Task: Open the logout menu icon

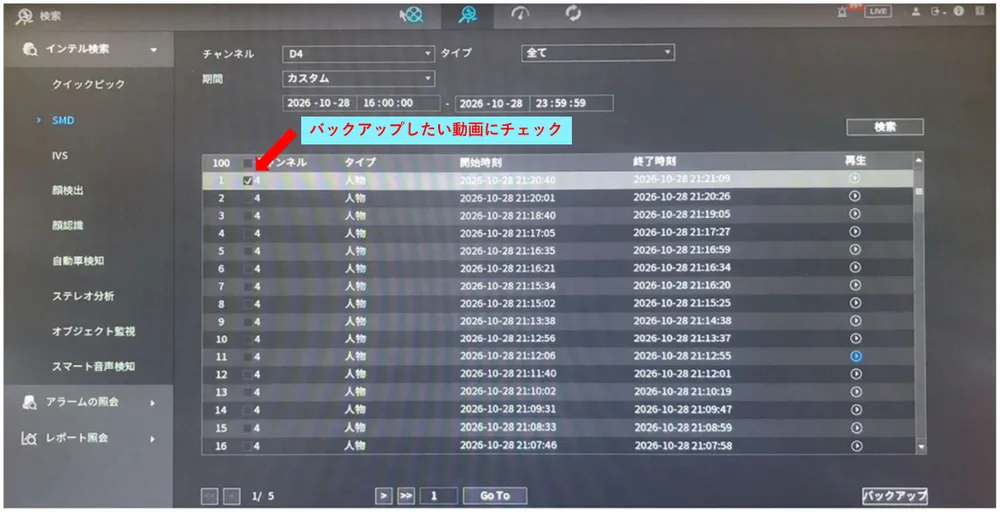Action: click(x=937, y=11)
